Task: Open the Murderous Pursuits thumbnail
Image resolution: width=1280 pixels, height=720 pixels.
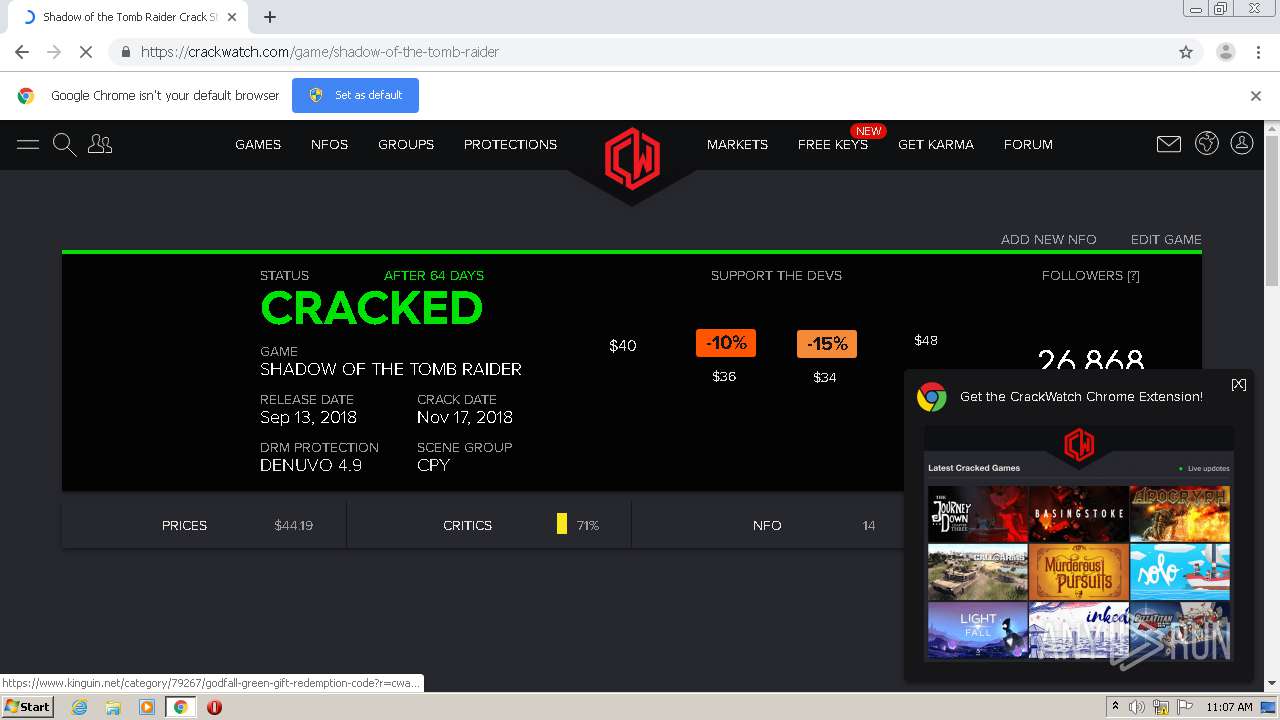Action: [x=1078, y=572]
